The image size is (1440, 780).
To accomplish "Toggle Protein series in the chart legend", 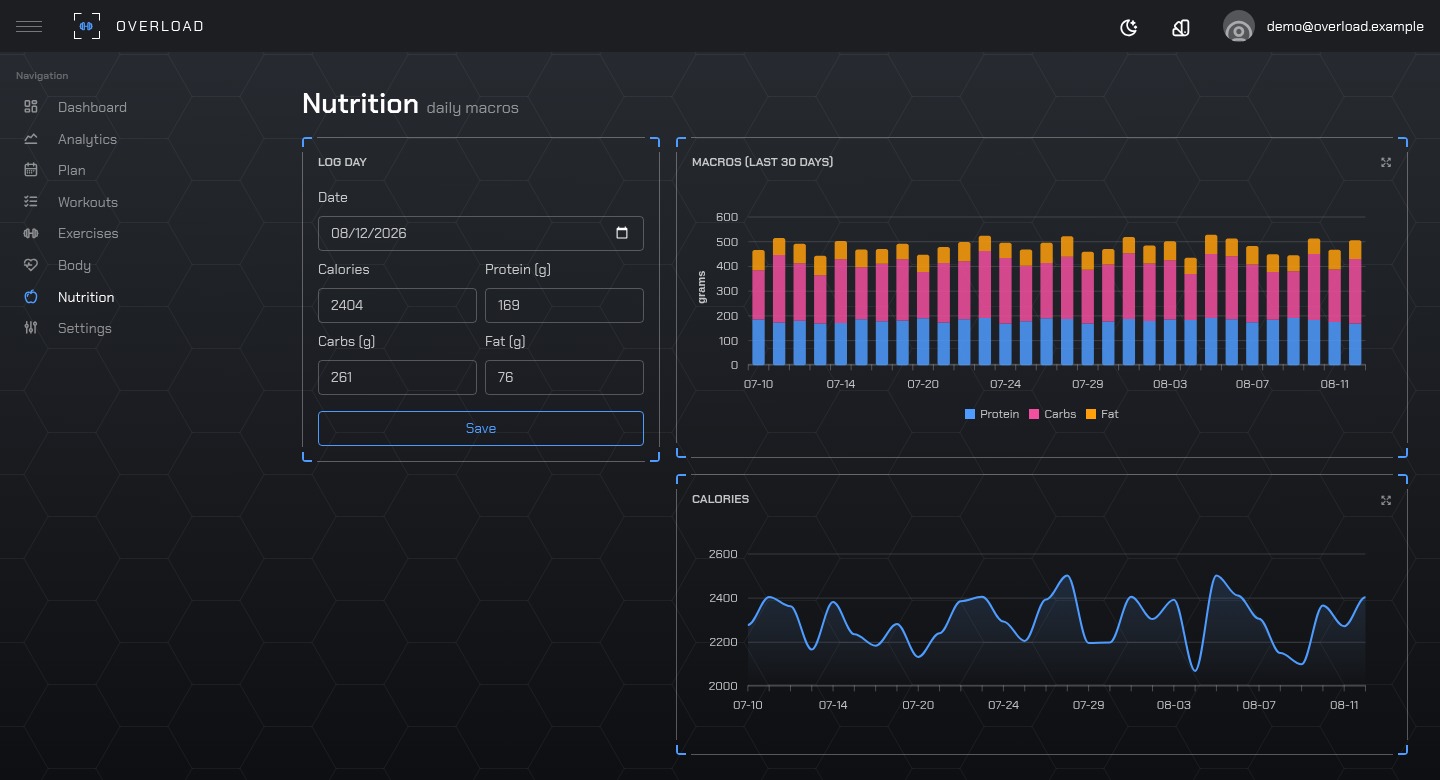I will (992, 414).
